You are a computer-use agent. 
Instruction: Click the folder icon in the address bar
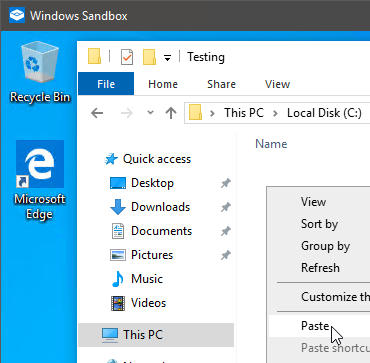pos(195,113)
